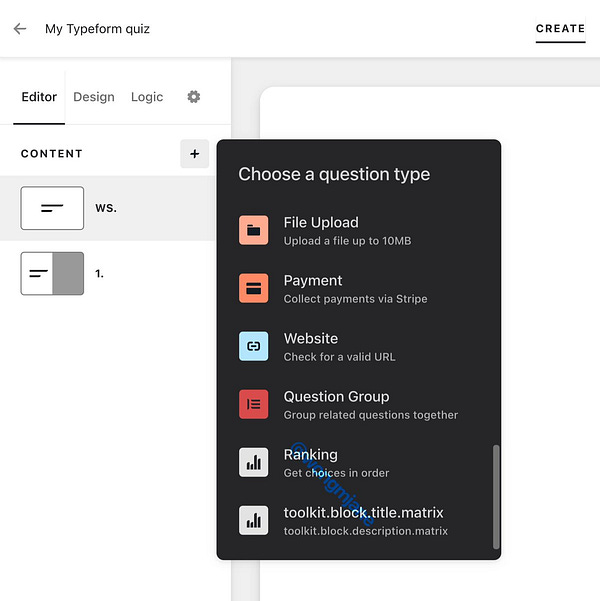600x601 pixels.
Task: Switch to the Design tab
Action: click(94, 97)
